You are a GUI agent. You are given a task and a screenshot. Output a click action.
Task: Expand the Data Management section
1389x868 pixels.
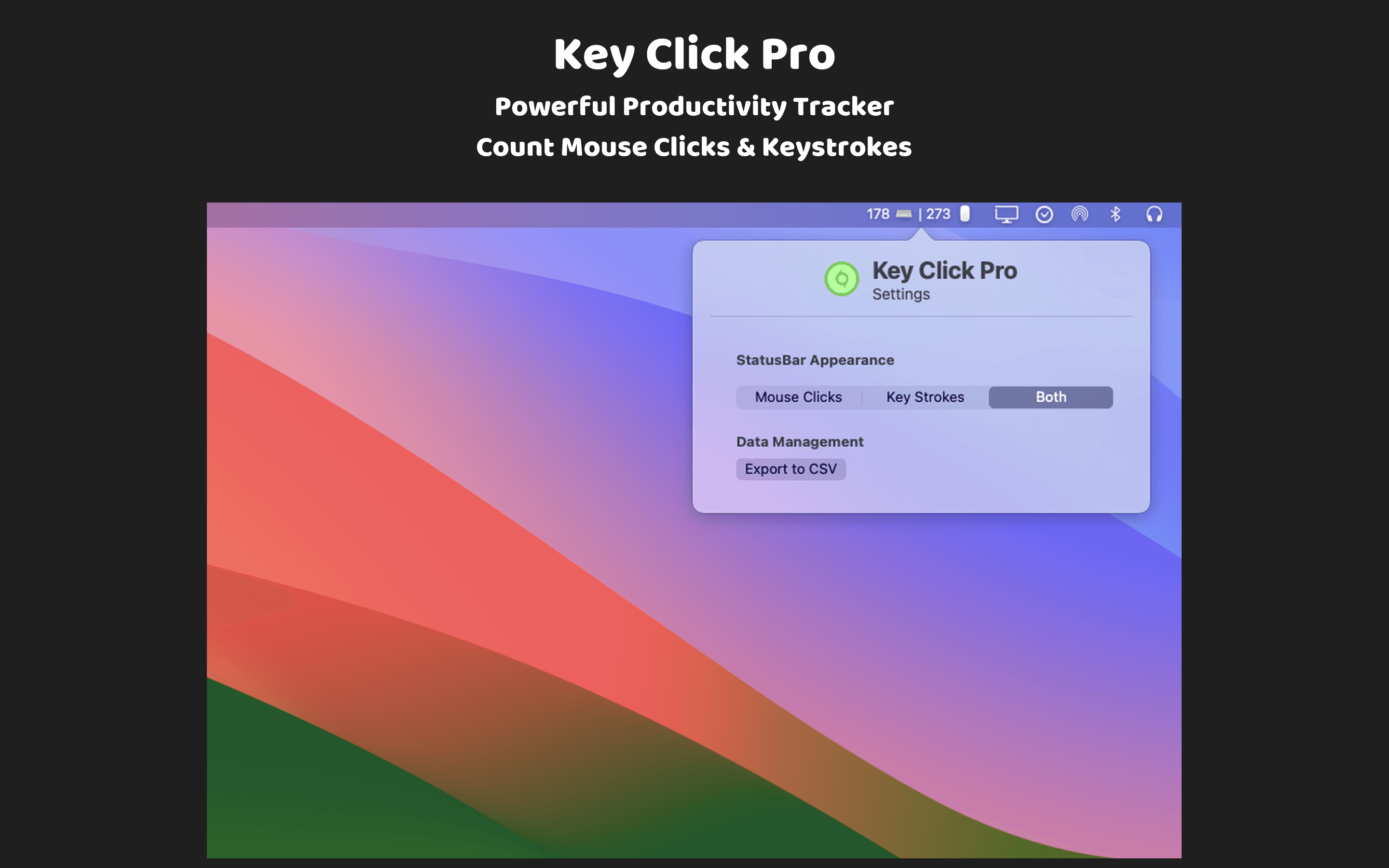coord(800,441)
